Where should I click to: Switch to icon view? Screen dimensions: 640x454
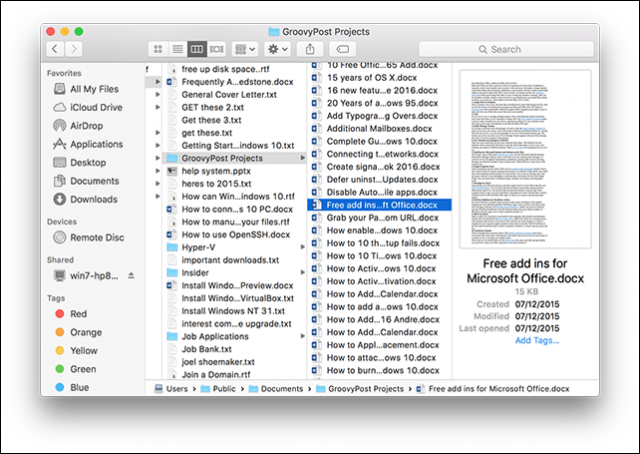158,49
